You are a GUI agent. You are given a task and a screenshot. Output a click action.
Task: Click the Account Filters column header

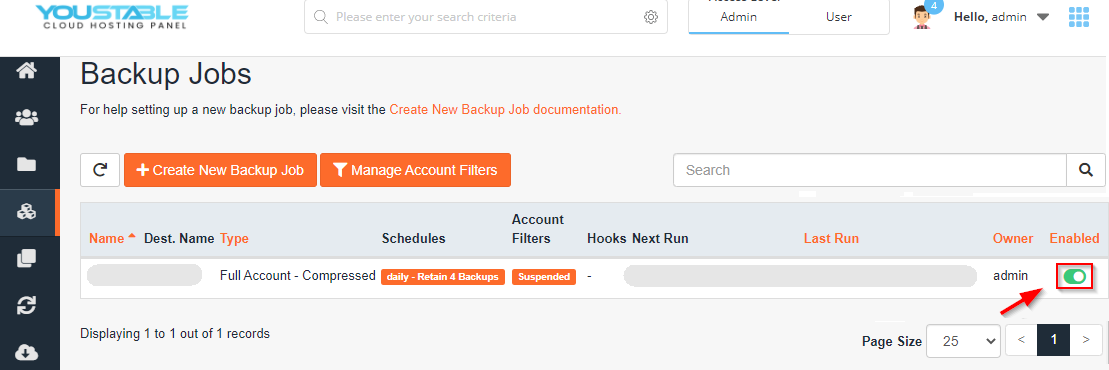click(538, 229)
